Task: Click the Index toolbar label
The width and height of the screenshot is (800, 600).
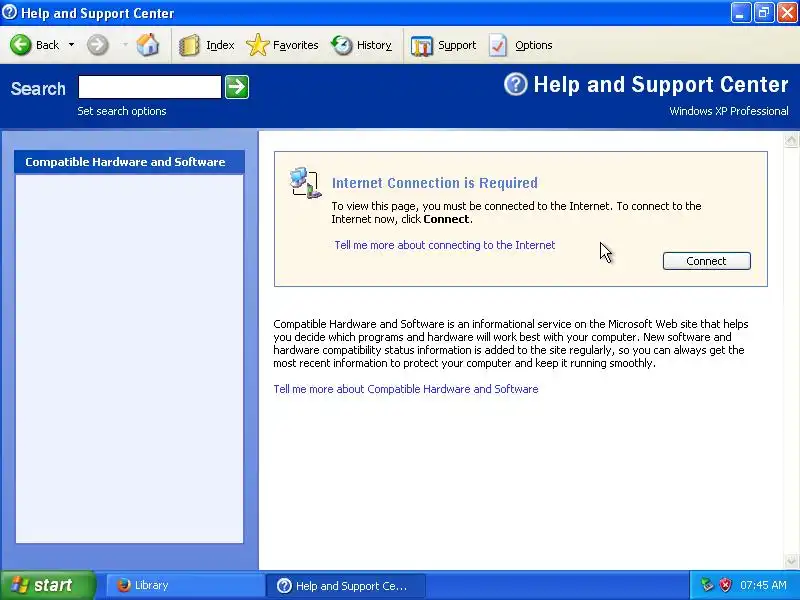Action: (x=220, y=45)
